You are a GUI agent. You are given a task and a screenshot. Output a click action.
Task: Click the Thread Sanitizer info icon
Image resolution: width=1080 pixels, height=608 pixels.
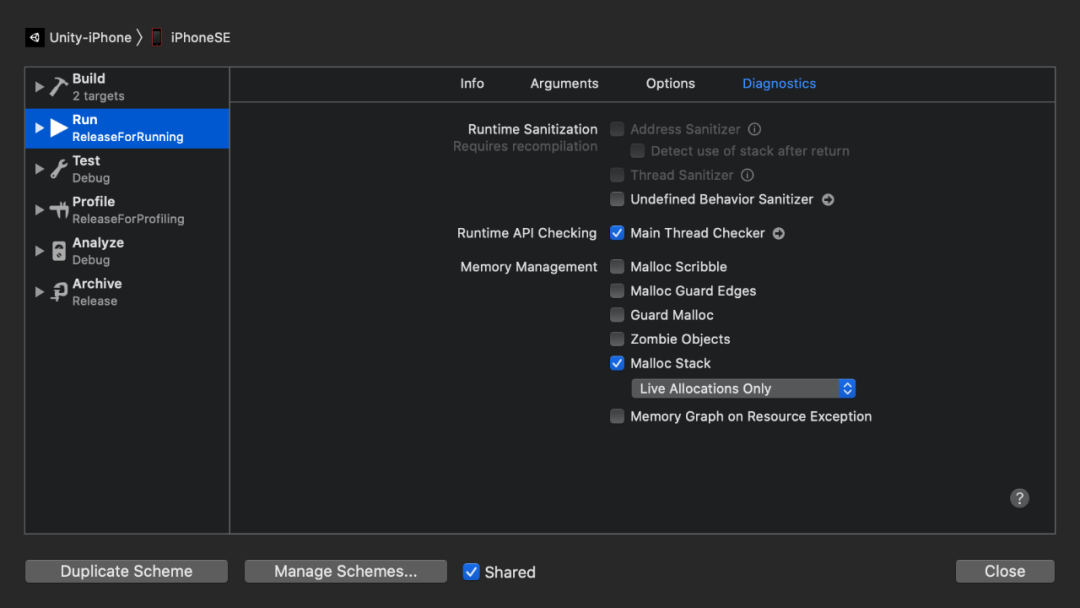coord(747,175)
